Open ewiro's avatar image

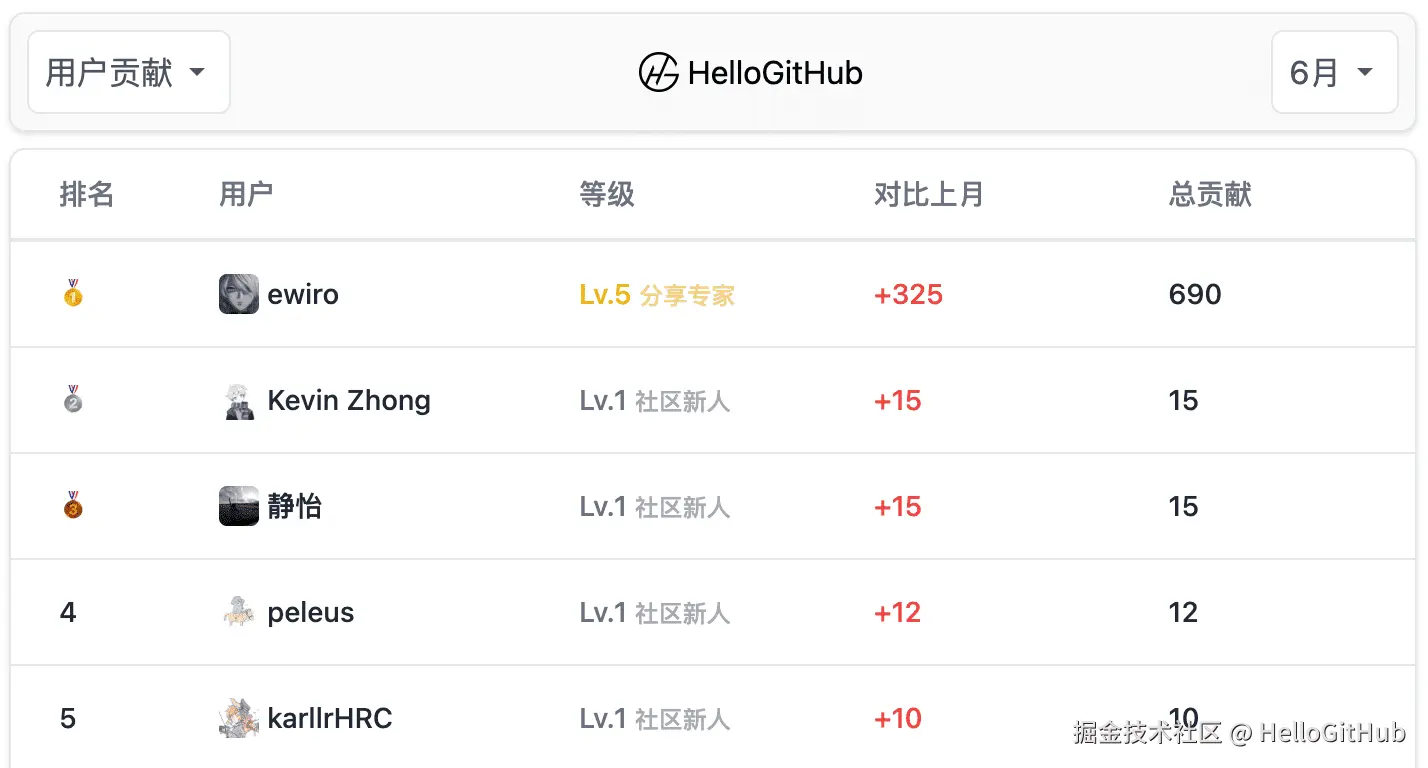click(x=239, y=294)
